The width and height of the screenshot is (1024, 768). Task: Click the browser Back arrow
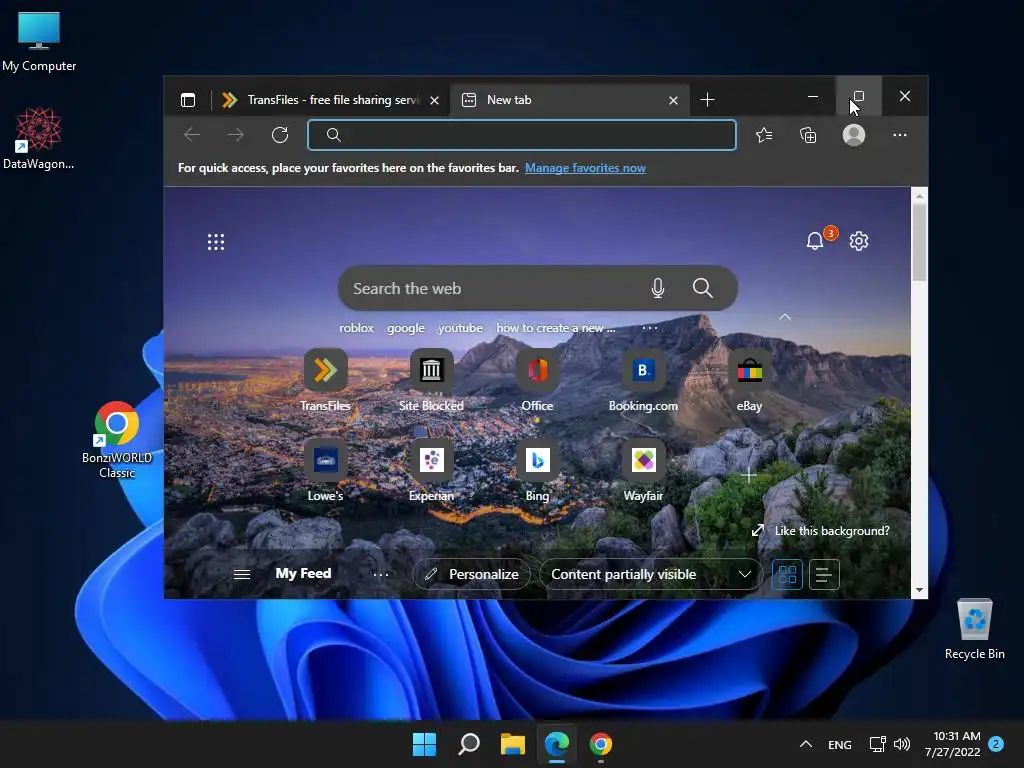click(192, 135)
